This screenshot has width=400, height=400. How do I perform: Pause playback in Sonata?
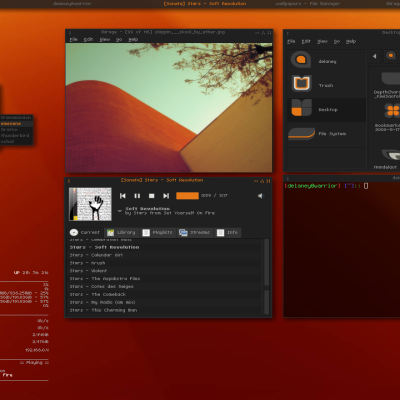(x=137, y=196)
